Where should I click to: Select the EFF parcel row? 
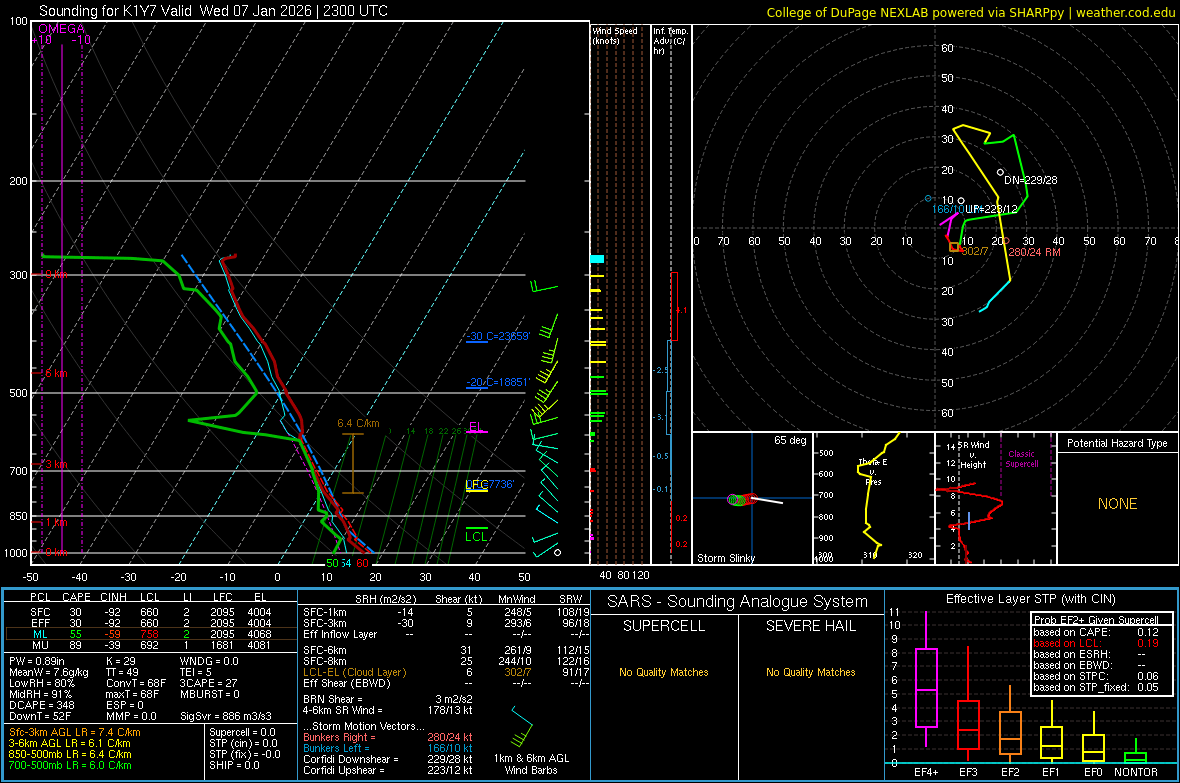click(151, 623)
